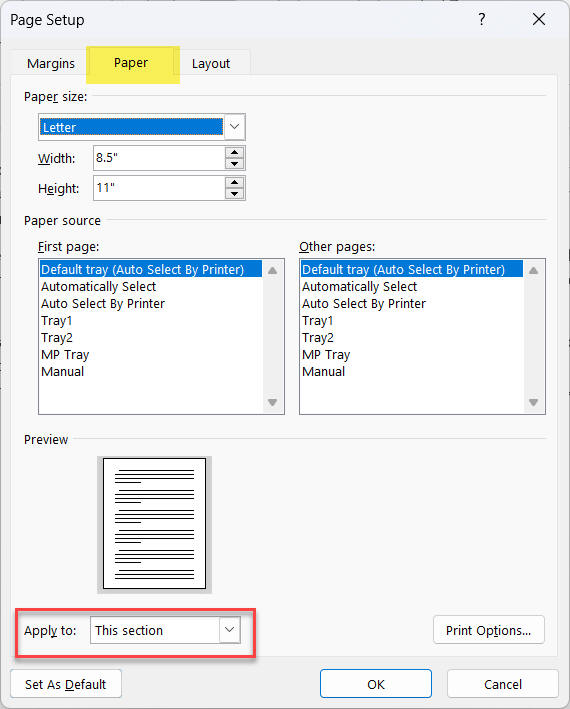Switch to the Margins tab
The image size is (570, 709).
51,64
